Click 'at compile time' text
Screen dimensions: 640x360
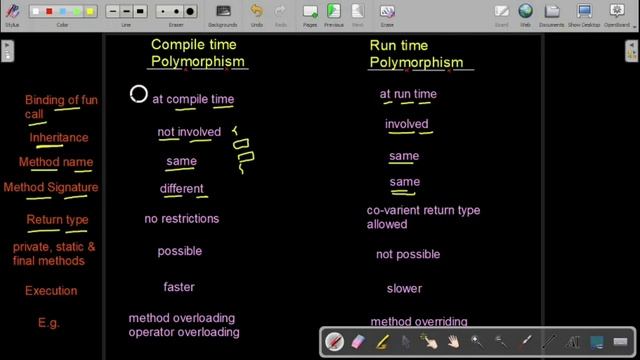click(193, 99)
